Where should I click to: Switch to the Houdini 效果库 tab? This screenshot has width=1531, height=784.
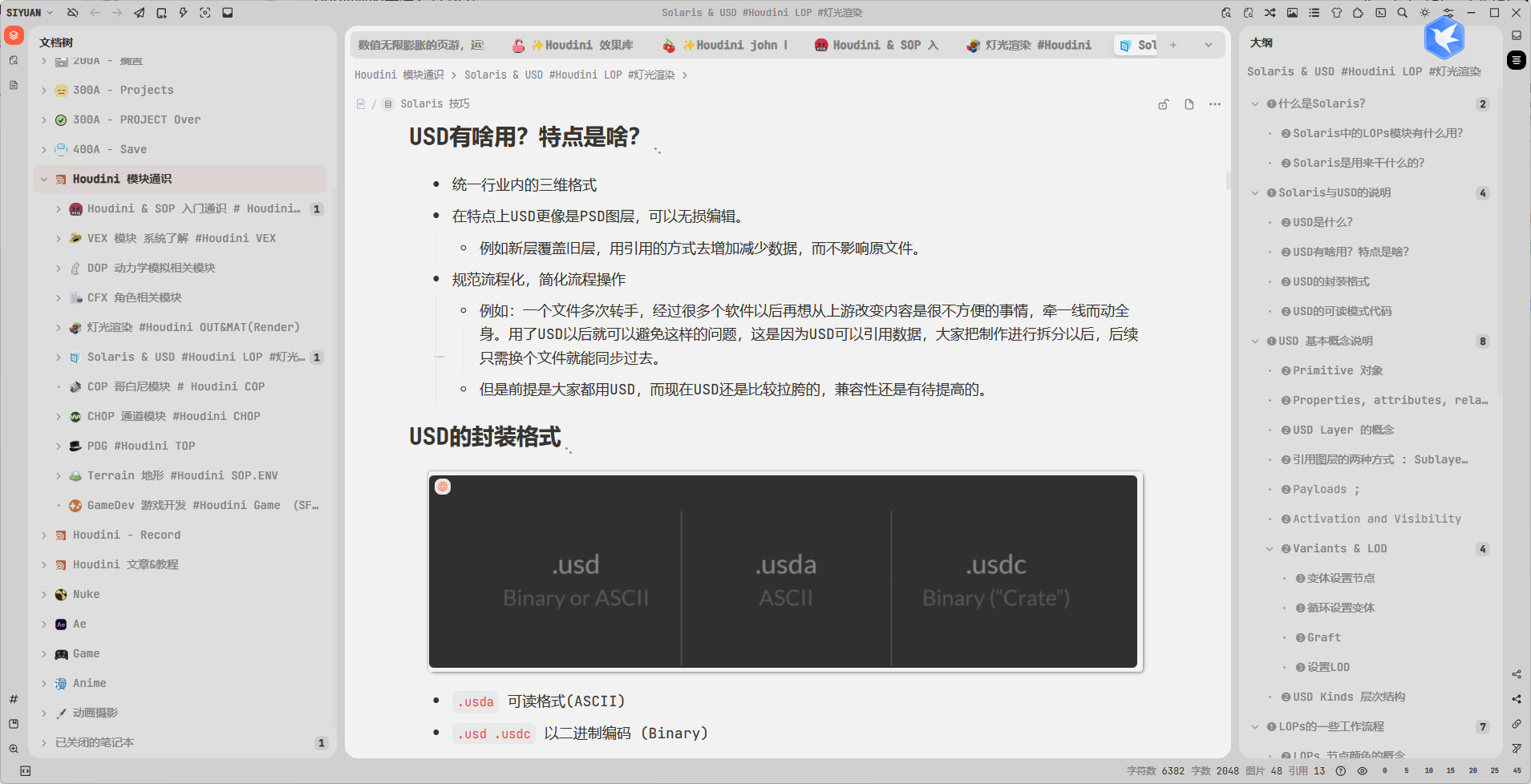tap(581, 46)
